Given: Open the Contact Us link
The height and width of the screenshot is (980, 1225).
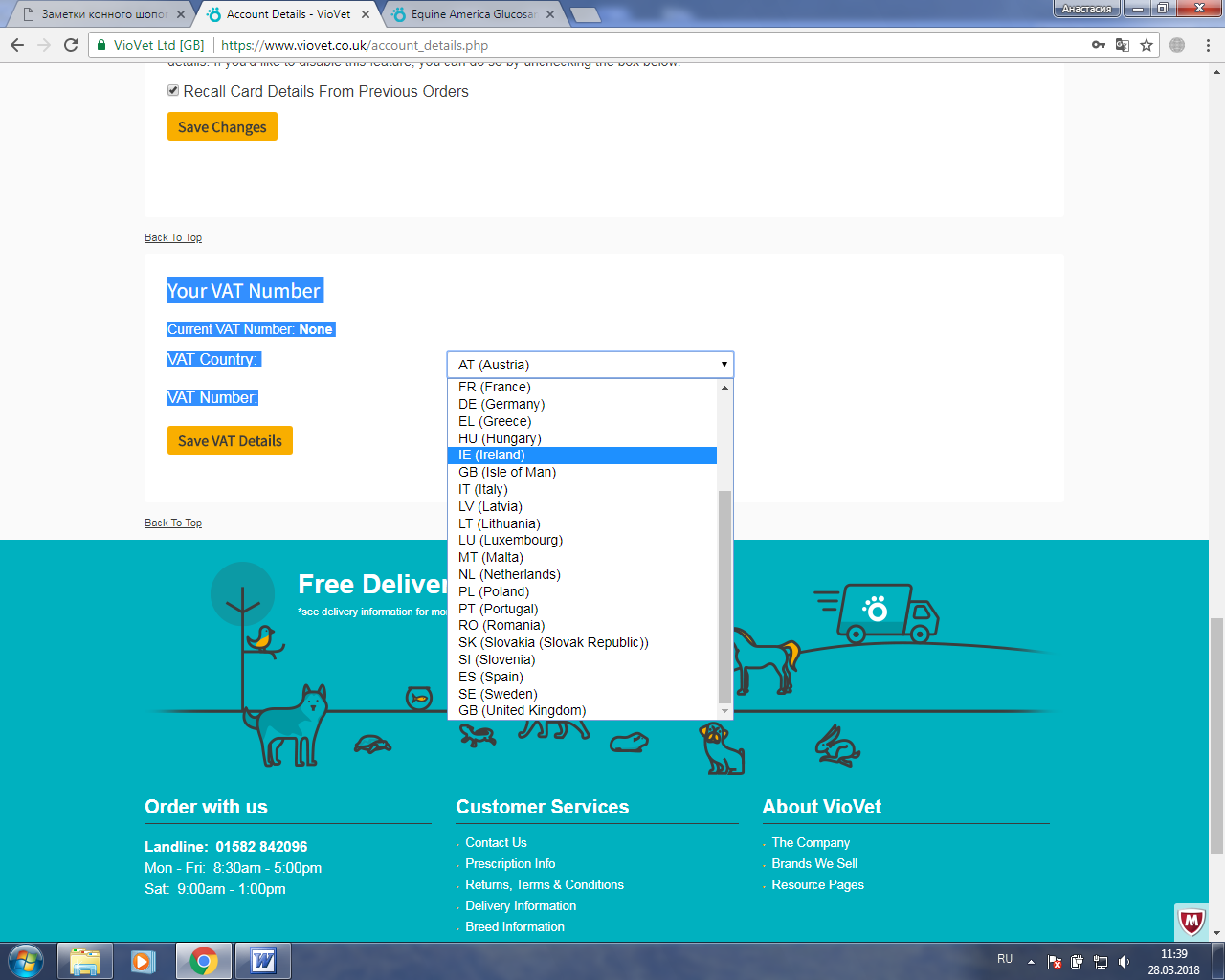Looking at the screenshot, I should coord(496,842).
